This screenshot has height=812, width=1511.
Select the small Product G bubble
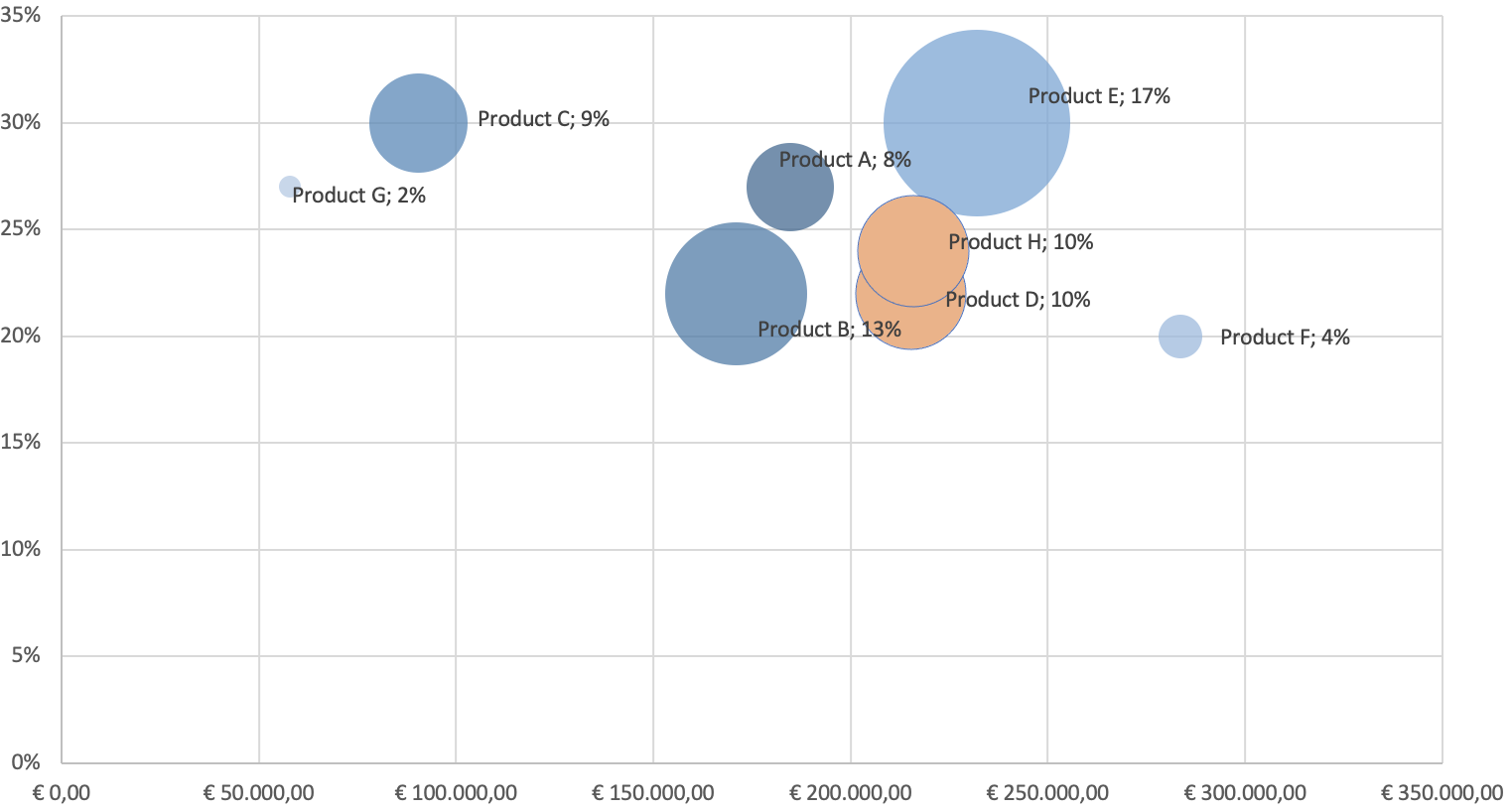[x=289, y=187]
